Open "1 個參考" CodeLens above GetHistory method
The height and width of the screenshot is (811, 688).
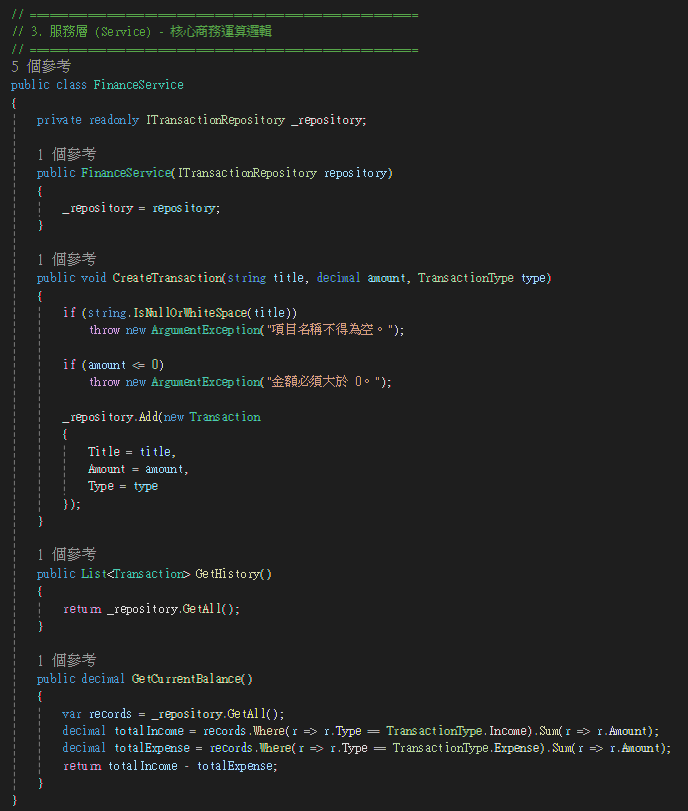click(x=66, y=554)
